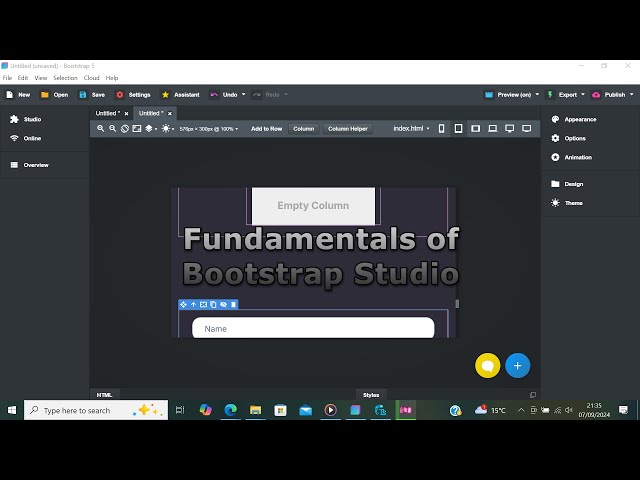Image resolution: width=640 pixels, height=480 pixels.
Task: Select the desktop monitor preview size
Action: pos(509,129)
